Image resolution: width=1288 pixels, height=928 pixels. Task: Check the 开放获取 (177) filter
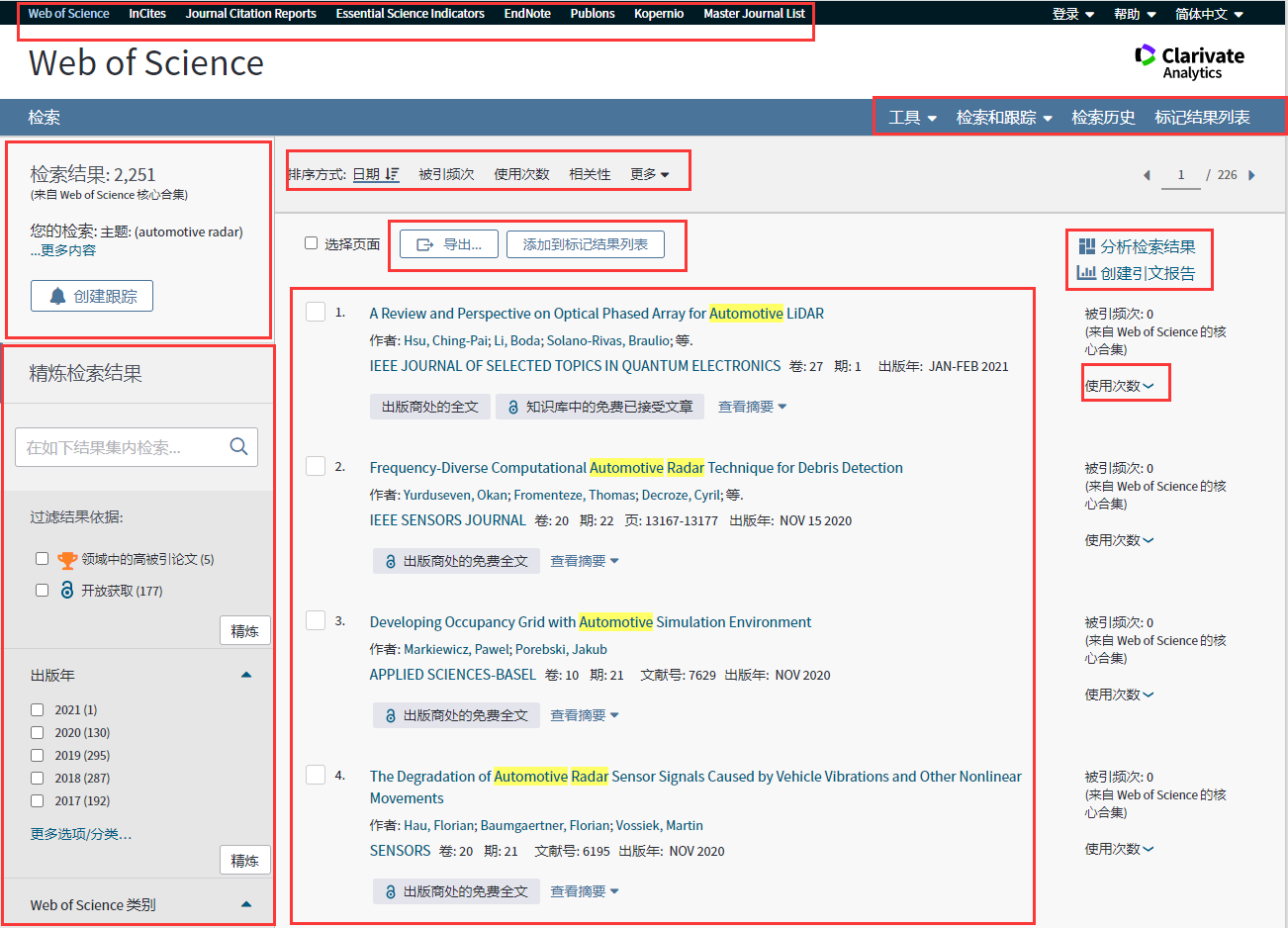[42, 591]
